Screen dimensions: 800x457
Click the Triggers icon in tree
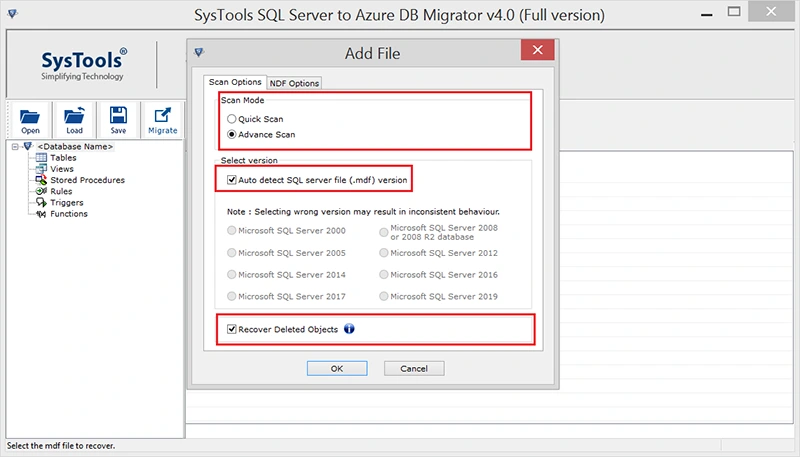(41, 202)
